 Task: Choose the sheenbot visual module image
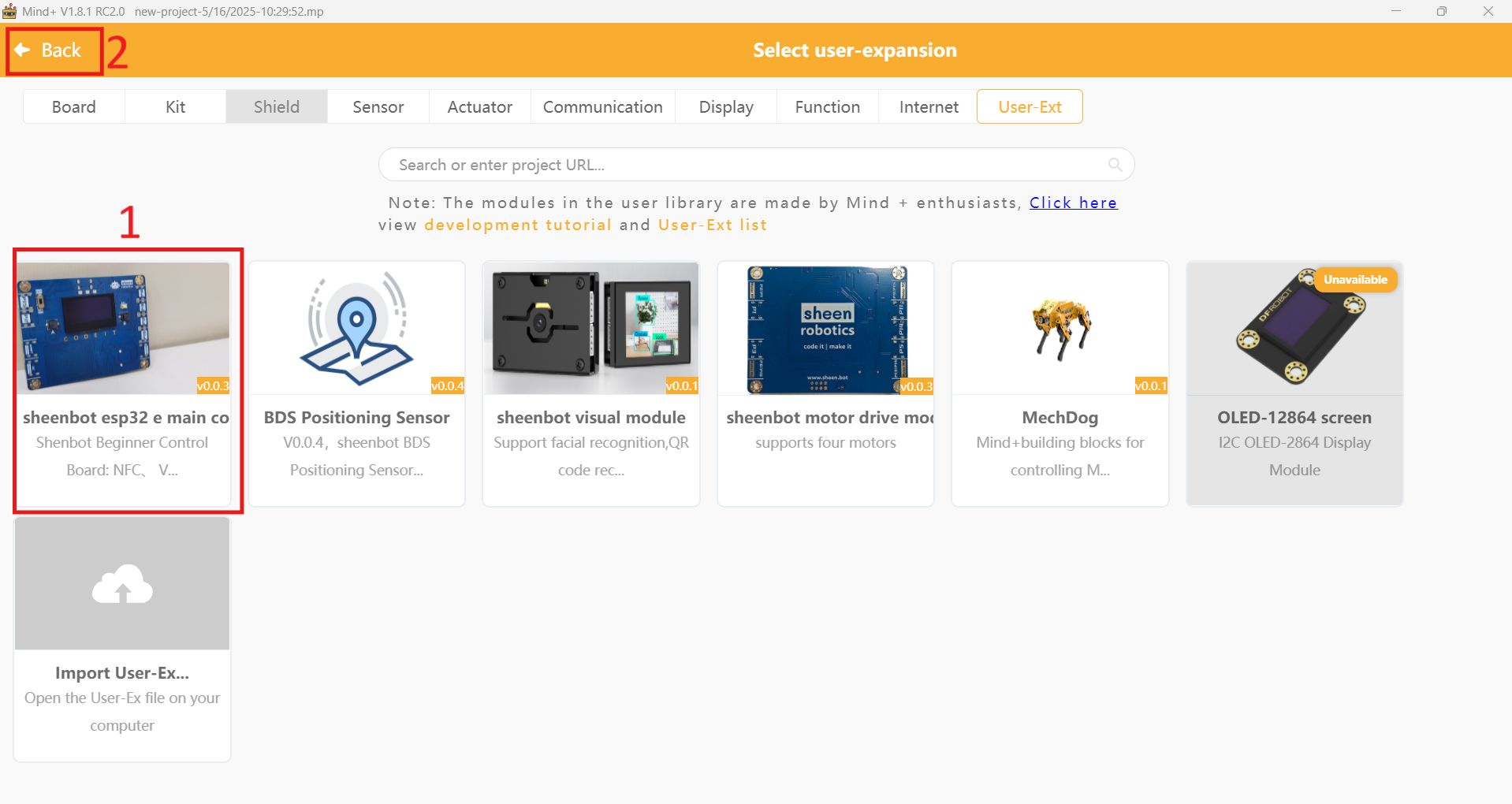pyautogui.click(x=591, y=328)
